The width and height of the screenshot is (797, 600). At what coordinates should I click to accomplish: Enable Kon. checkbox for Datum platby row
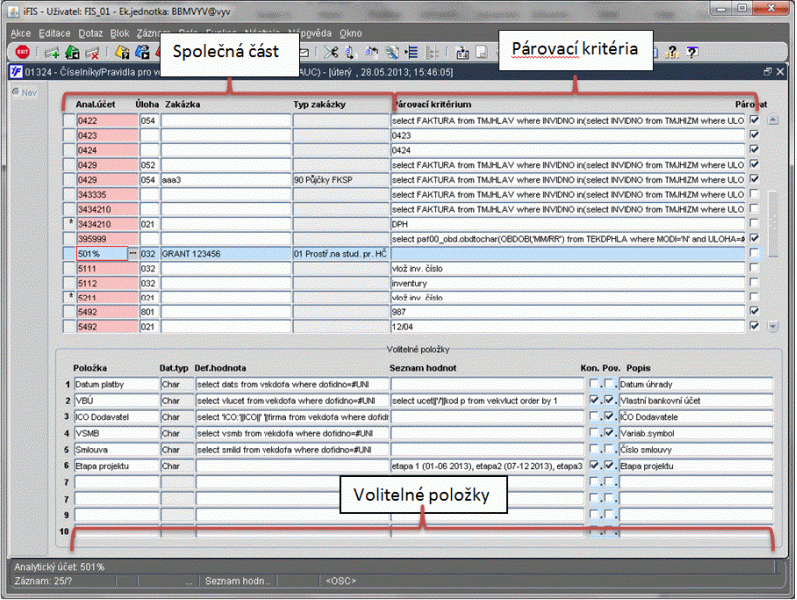click(593, 383)
